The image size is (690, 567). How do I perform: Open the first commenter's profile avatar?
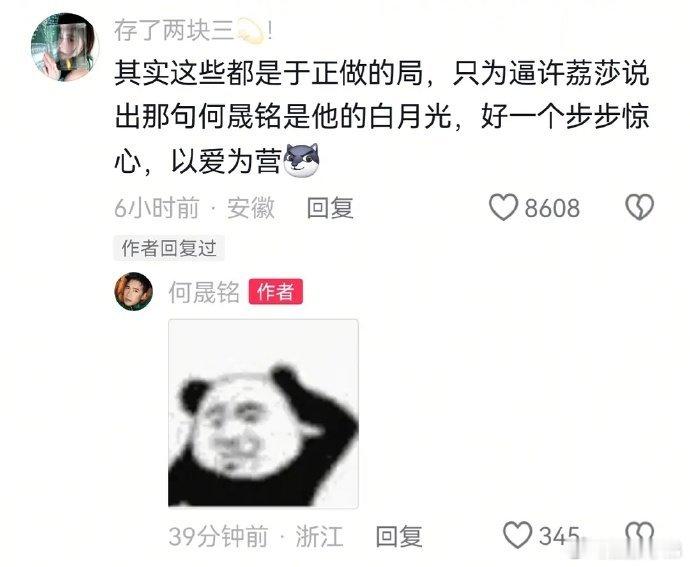(63, 48)
